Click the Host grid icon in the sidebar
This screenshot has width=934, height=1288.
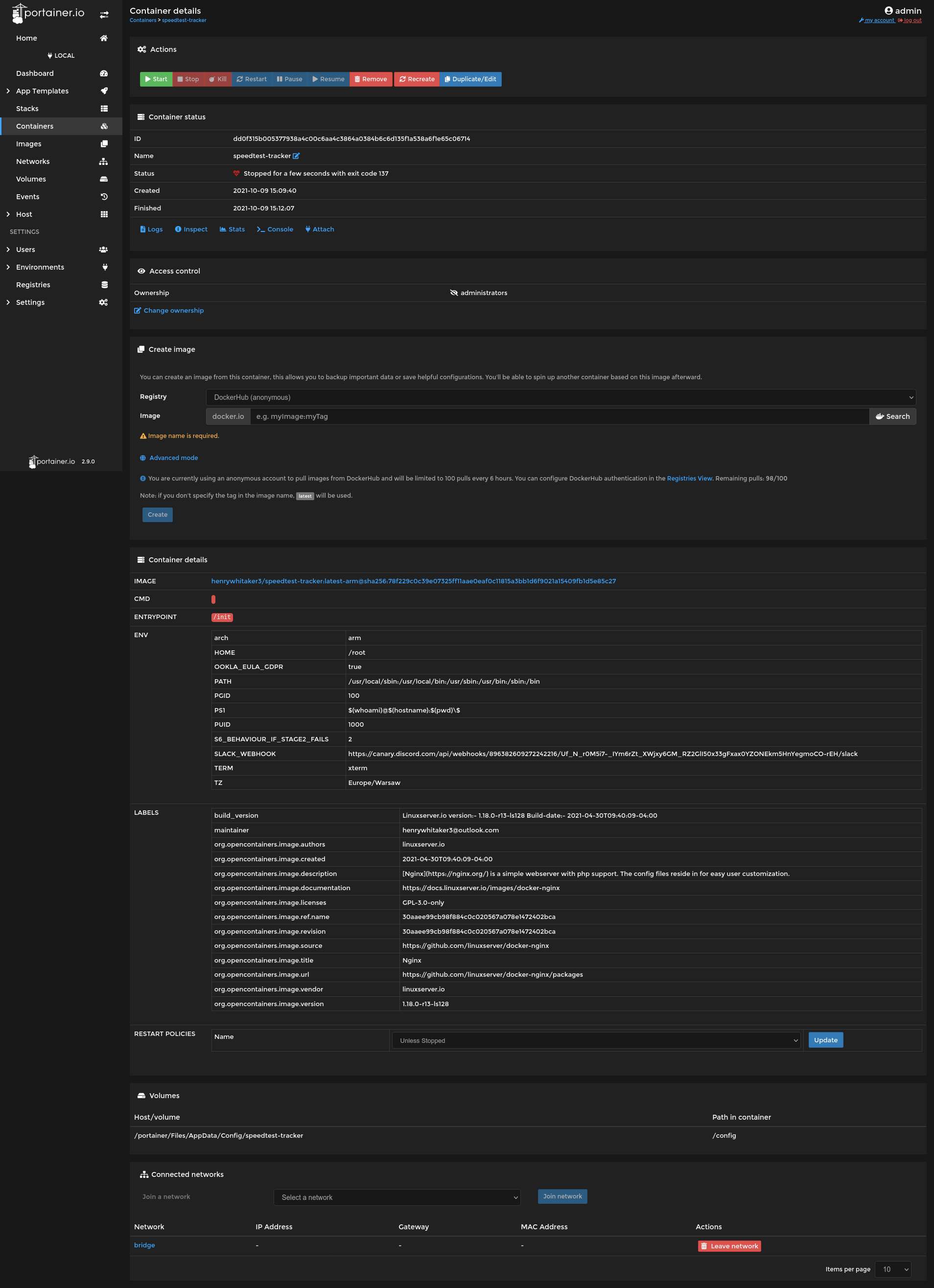(x=104, y=214)
